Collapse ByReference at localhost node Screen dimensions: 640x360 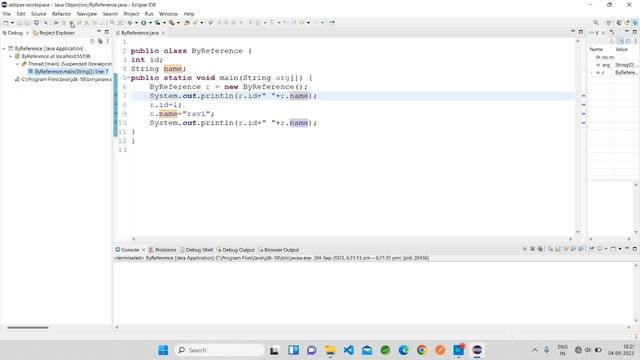click(x=11, y=56)
